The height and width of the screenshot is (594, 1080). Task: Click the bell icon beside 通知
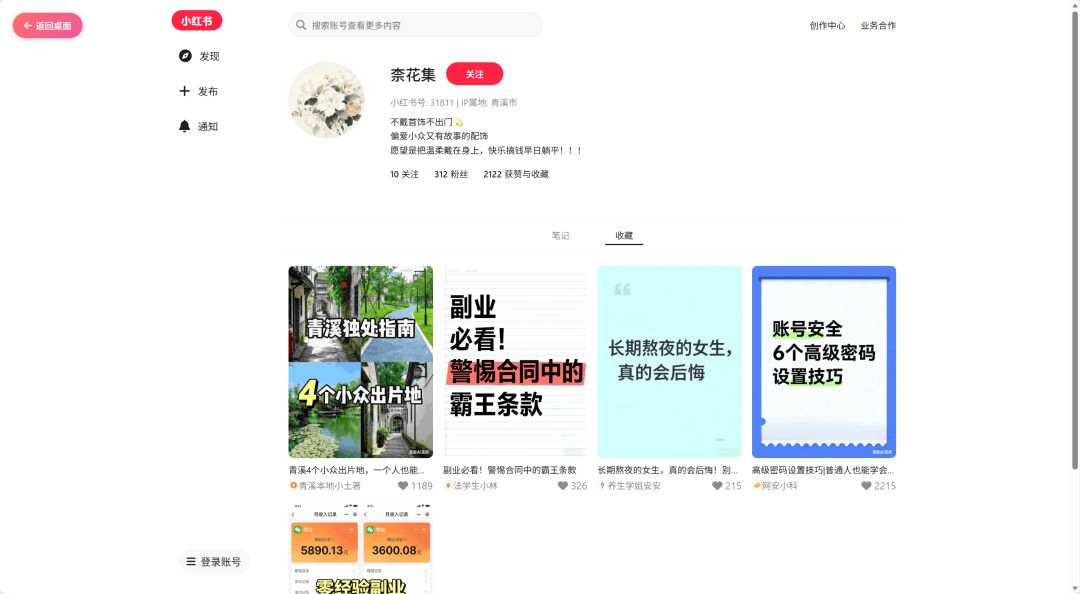tap(184, 126)
